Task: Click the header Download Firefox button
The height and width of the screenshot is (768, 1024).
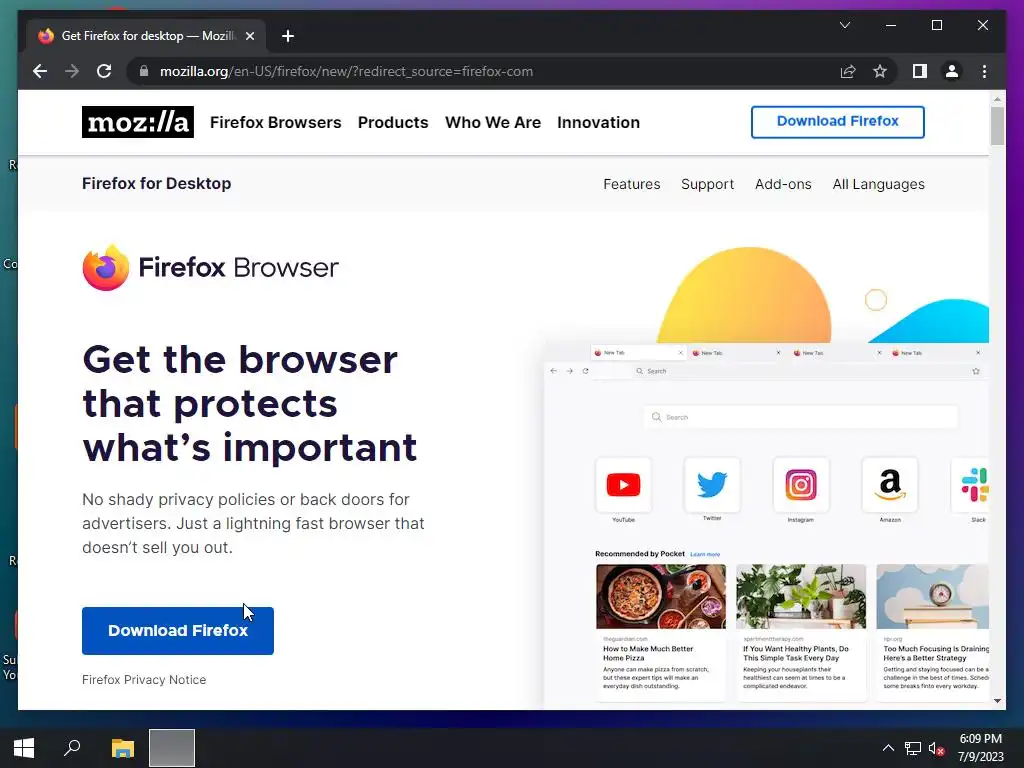Action: (x=838, y=122)
